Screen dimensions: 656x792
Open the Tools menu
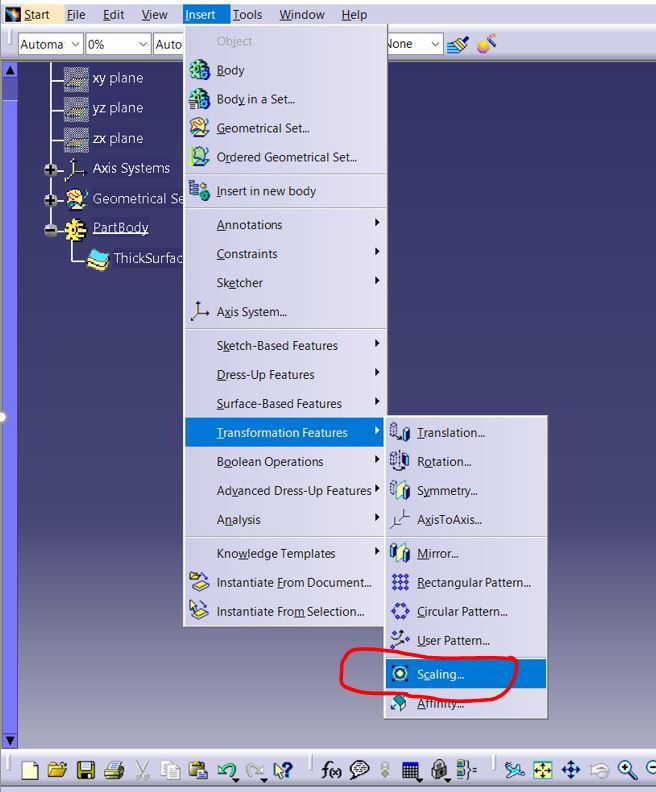(x=247, y=14)
